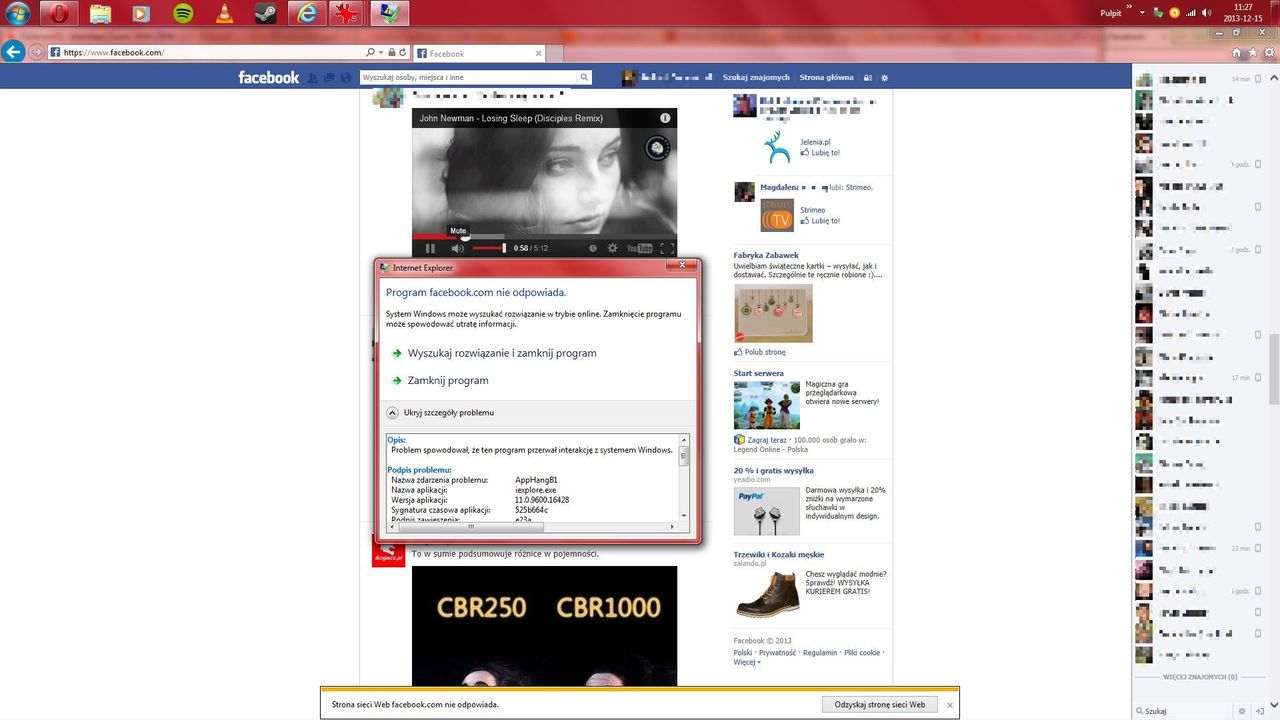The width and height of the screenshot is (1280, 720).
Task: Open Fabryka Zabawek ad thumbnail
Action: (x=773, y=313)
